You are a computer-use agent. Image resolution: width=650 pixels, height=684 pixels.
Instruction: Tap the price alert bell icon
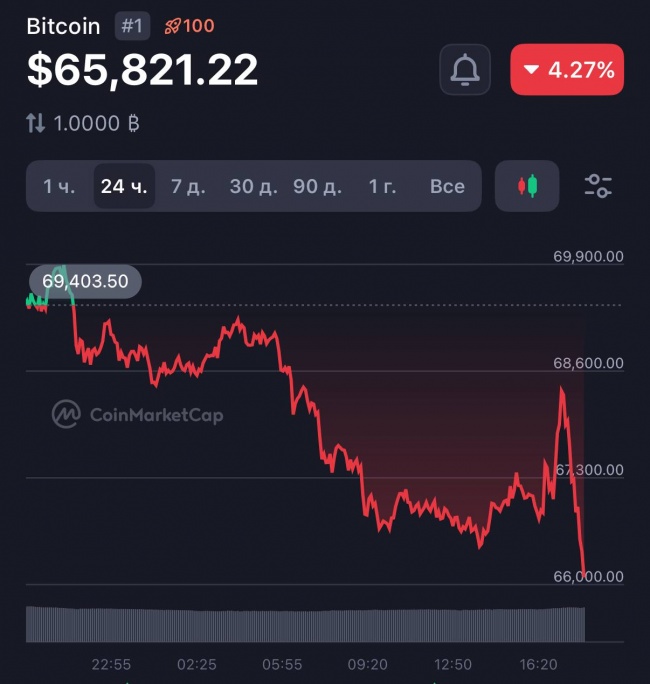point(465,70)
